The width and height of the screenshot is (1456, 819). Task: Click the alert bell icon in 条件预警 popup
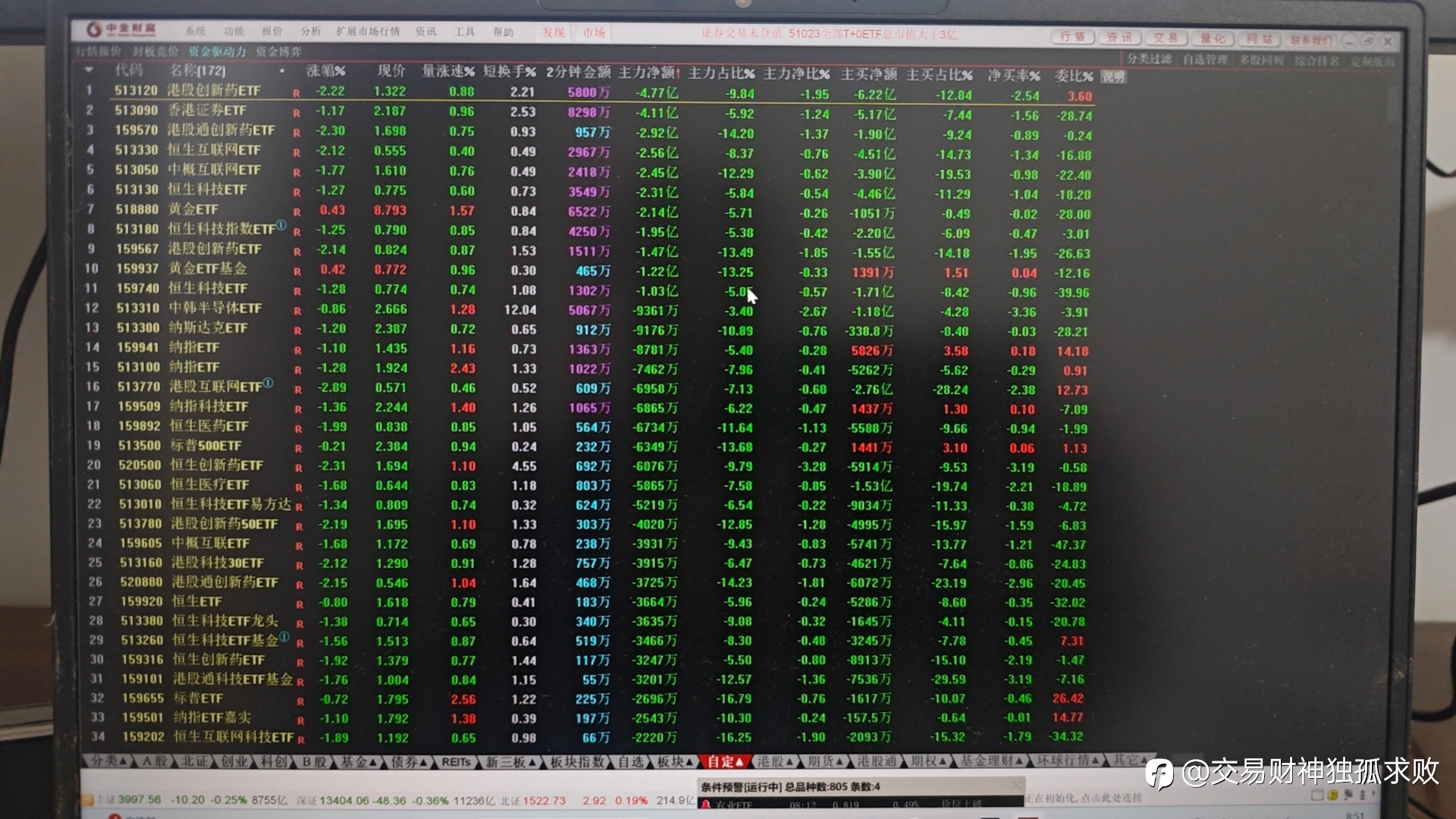(x=706, y=805)
